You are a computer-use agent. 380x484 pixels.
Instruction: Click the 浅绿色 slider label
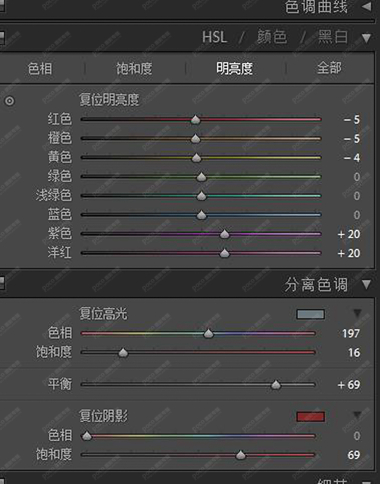54,195
